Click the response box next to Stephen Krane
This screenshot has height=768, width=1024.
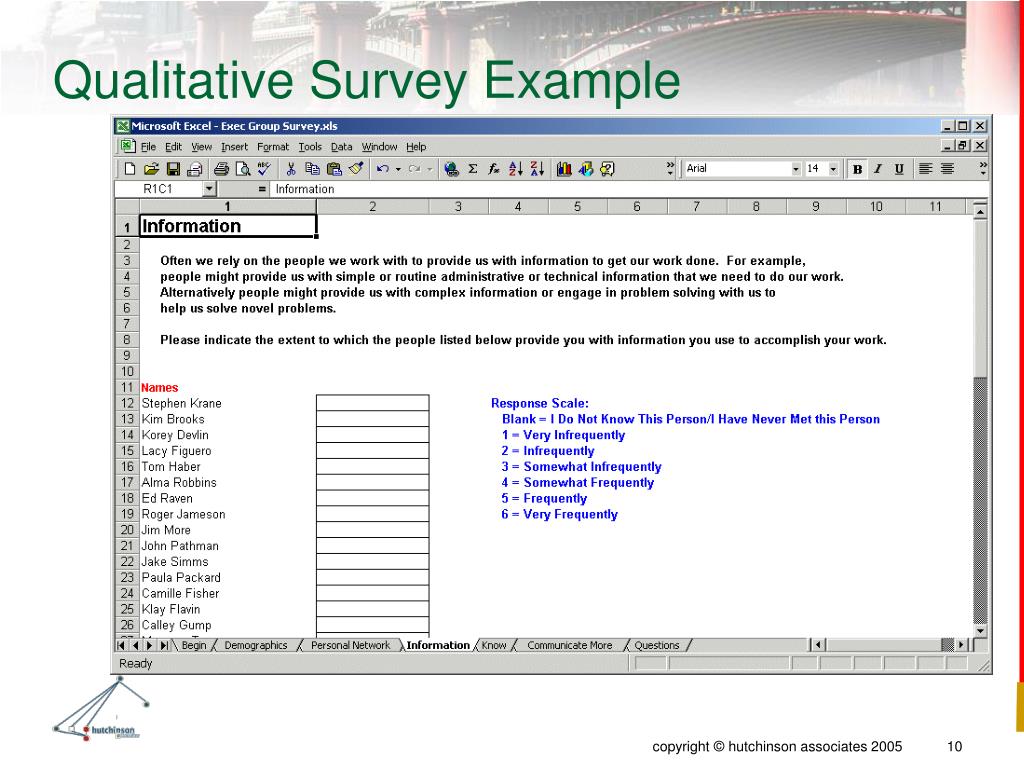372,402
